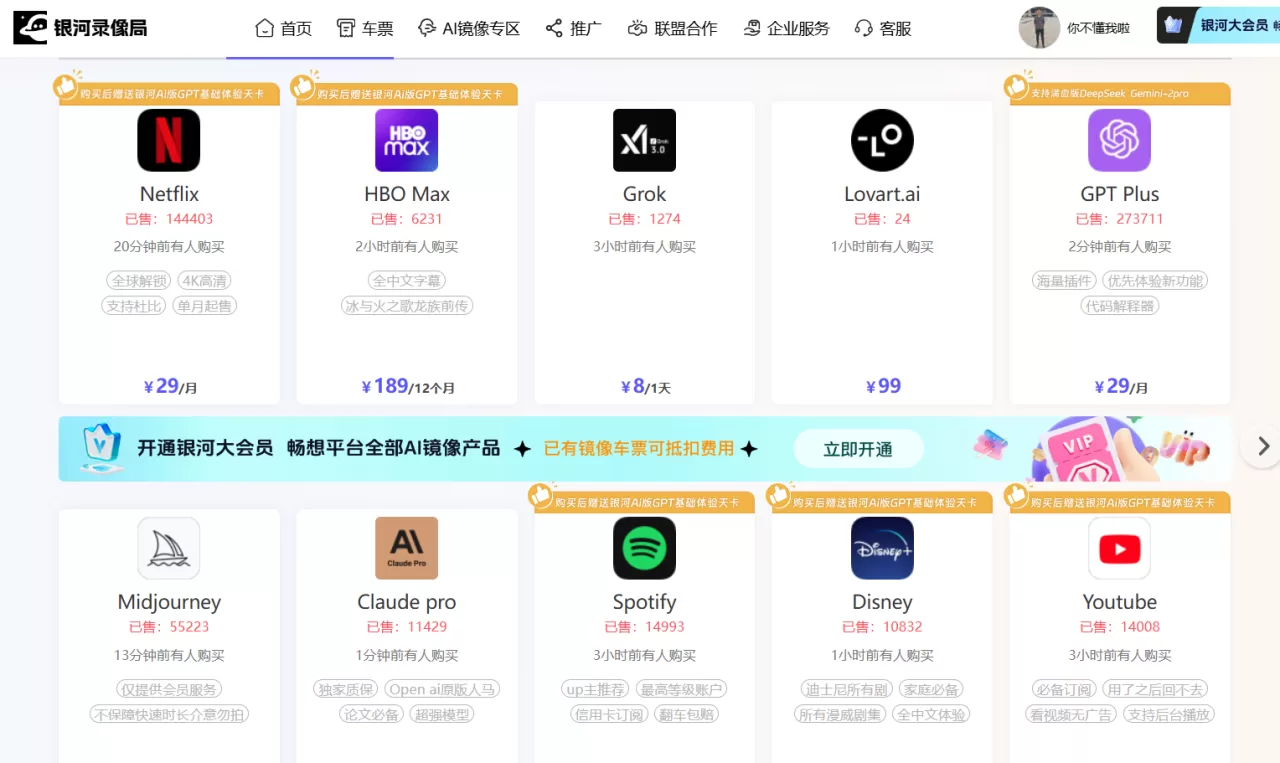Click the 看视频无广告 tag
This screenshot has width=1280, height=763.
click(1071, 714)
